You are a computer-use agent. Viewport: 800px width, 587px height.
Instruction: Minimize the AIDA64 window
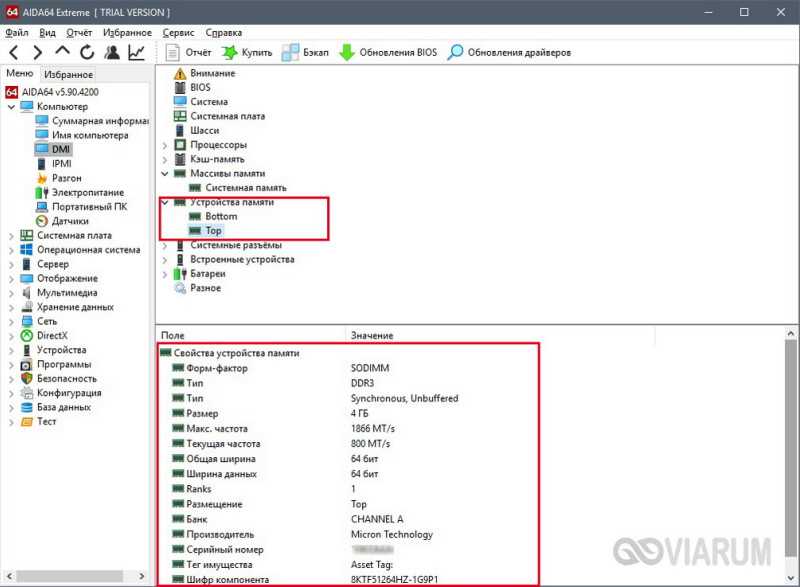708,12
